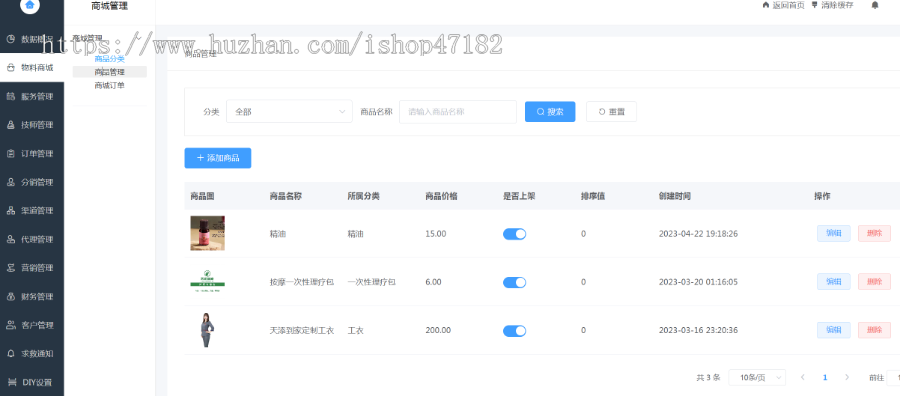Image resolution: width=900 pixels, height=396 pixels.
Task: Delete the 天添到家定制工衣 product
Action: point(874,330)
